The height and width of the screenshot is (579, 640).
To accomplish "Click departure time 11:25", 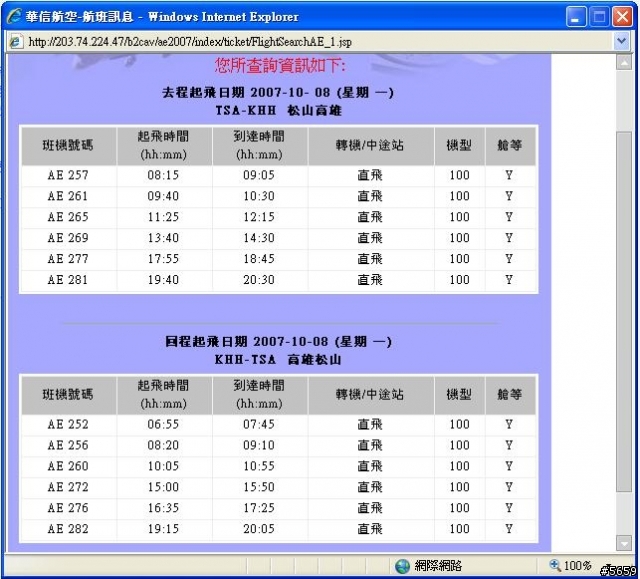I will point(163,217).
